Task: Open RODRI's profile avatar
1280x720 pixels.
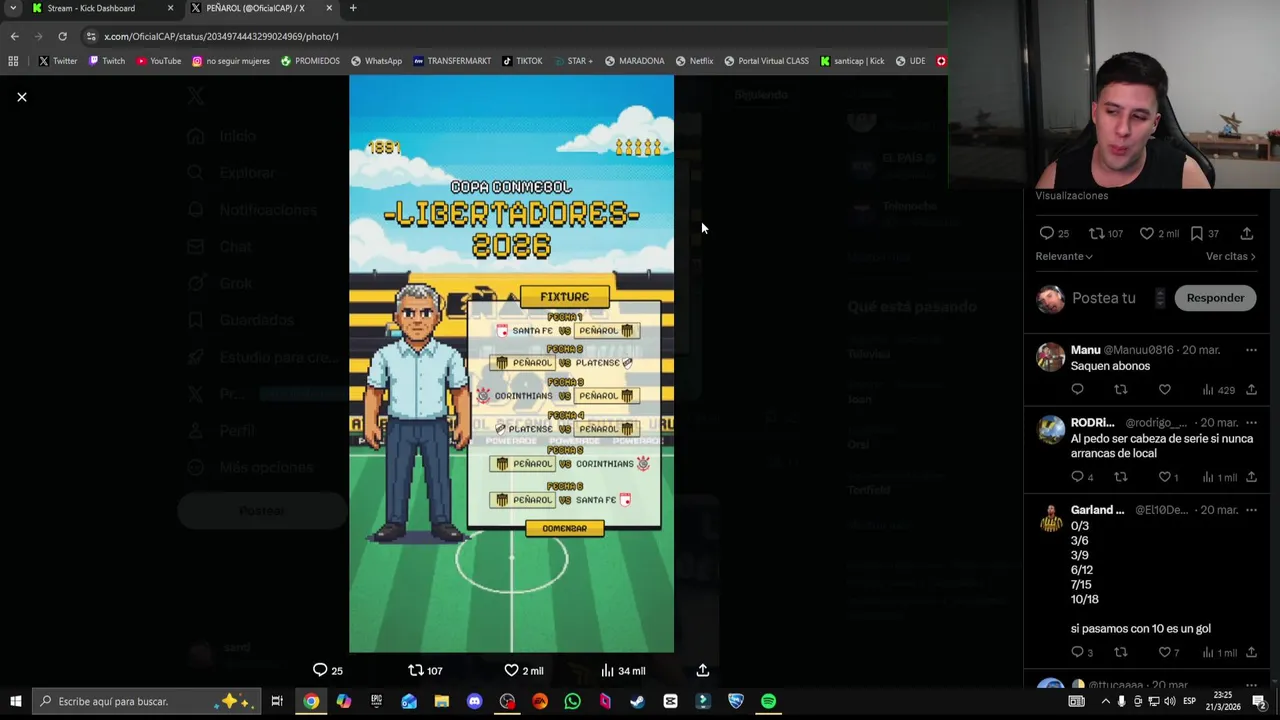Action: point(1050,430)
